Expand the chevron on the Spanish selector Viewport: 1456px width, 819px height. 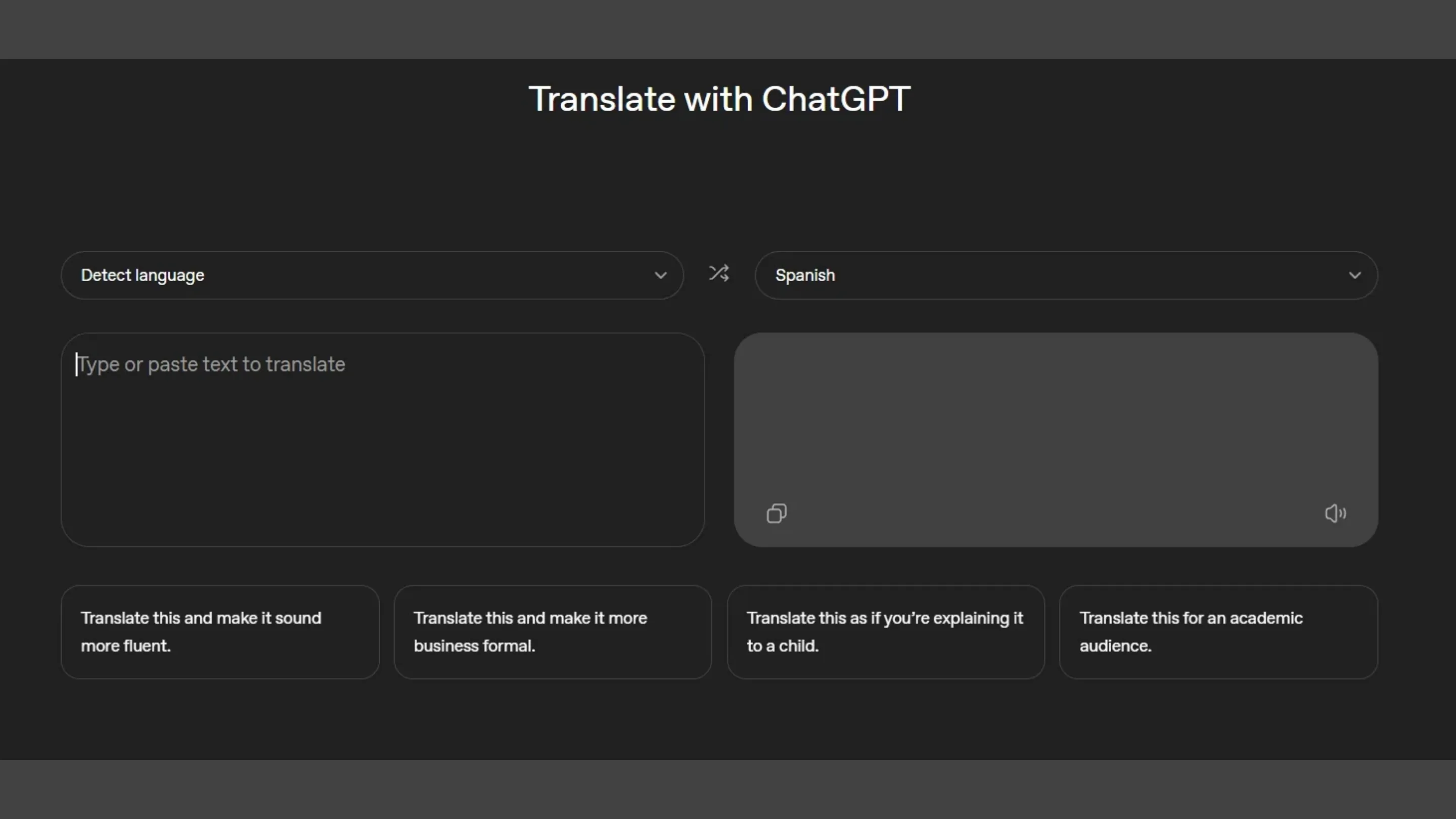[x=1354, y=275]
